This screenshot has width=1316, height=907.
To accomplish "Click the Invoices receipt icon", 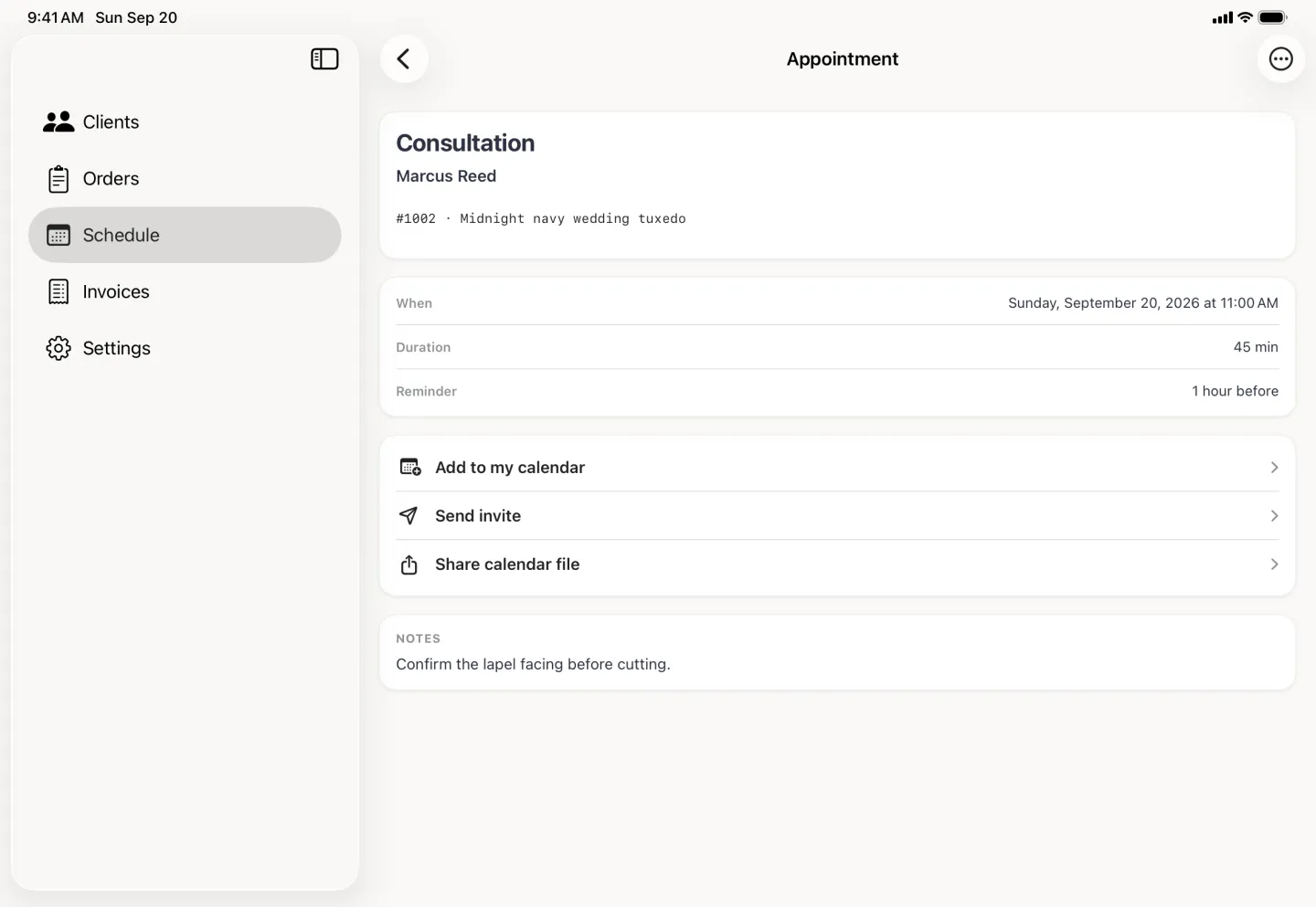I will point(58,292).
